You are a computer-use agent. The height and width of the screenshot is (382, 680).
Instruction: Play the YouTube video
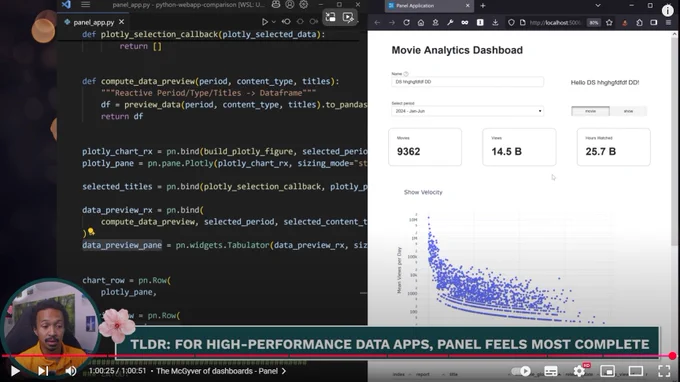(15, 371)
